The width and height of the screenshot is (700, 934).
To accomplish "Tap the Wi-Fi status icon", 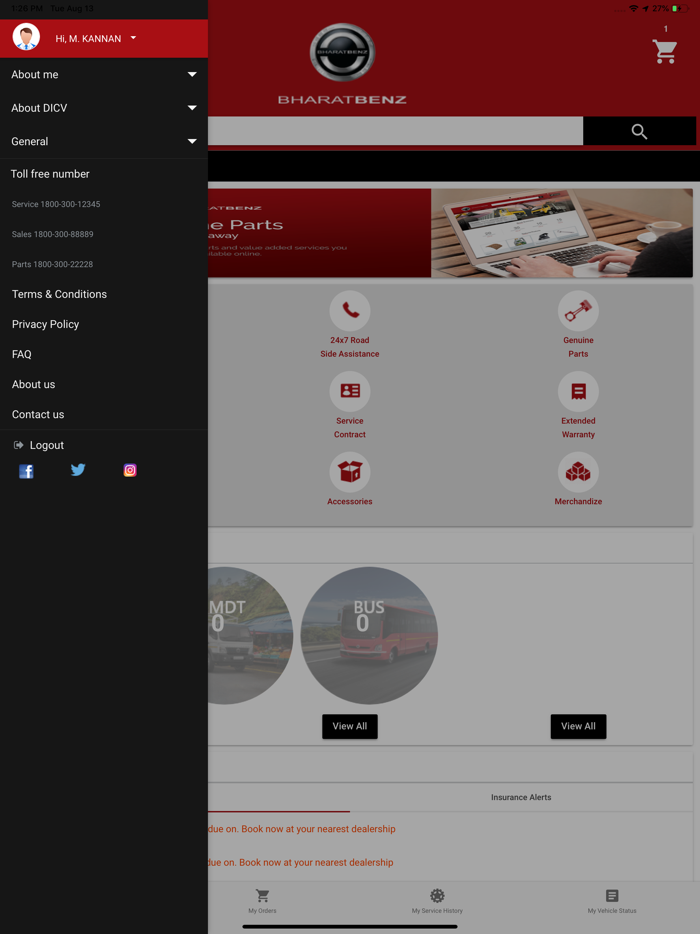I will coord(633,8).
